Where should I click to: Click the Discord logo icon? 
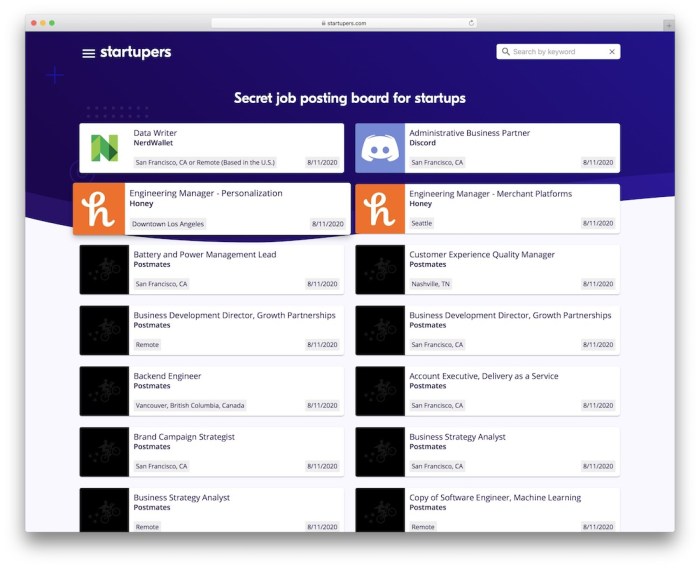pos(380,148)
